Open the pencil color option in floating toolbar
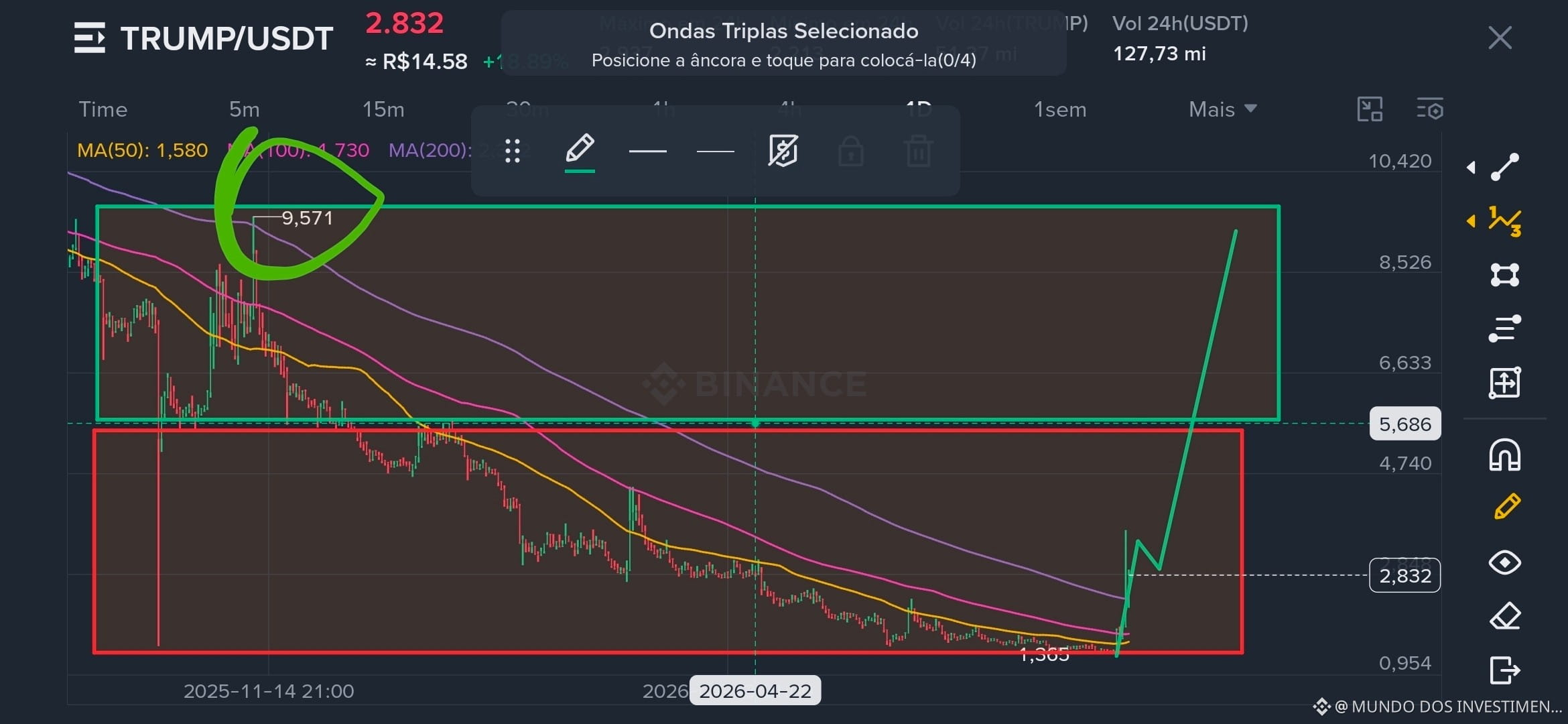Screen dimensions: 1568x724 [x=580, y=152]
